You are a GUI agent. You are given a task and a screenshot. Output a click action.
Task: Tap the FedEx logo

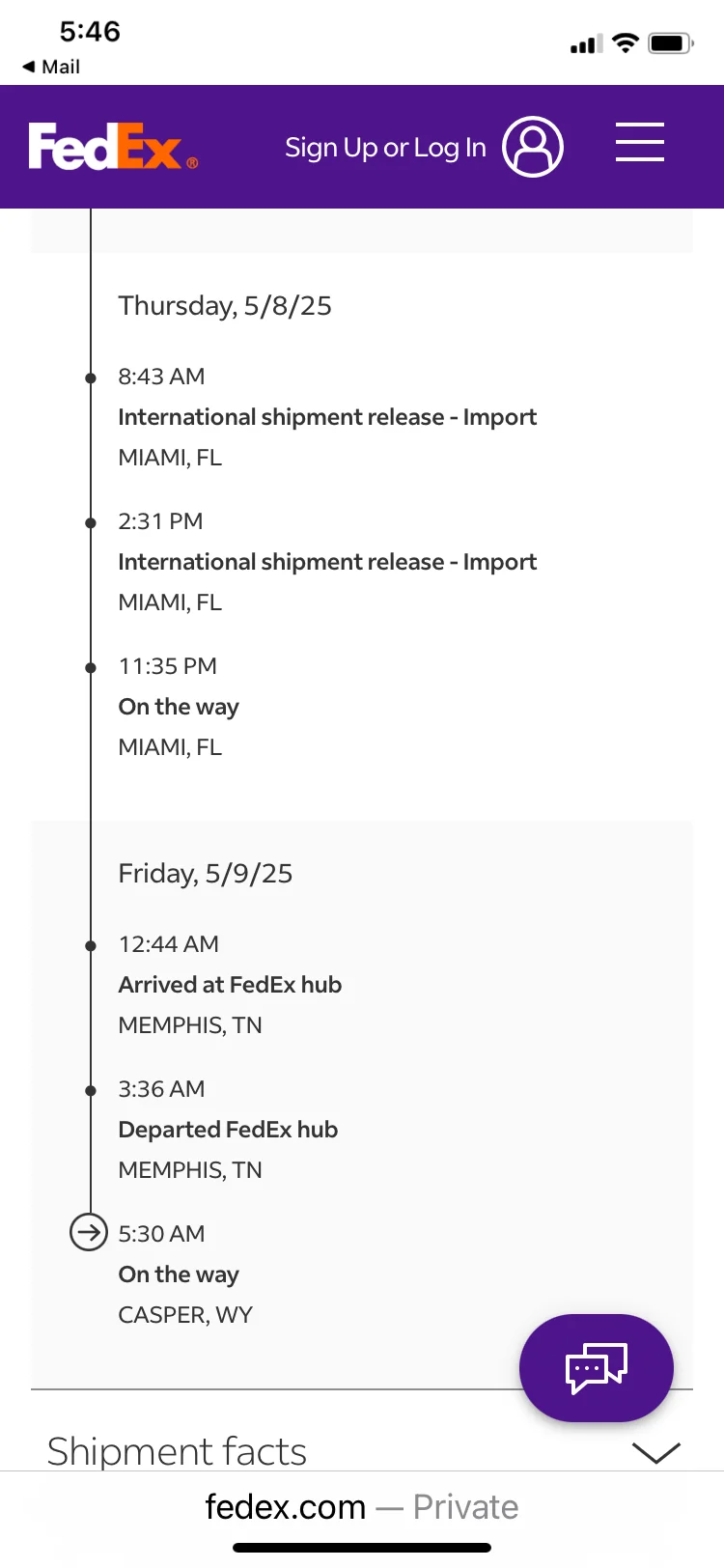click(113, 147)
